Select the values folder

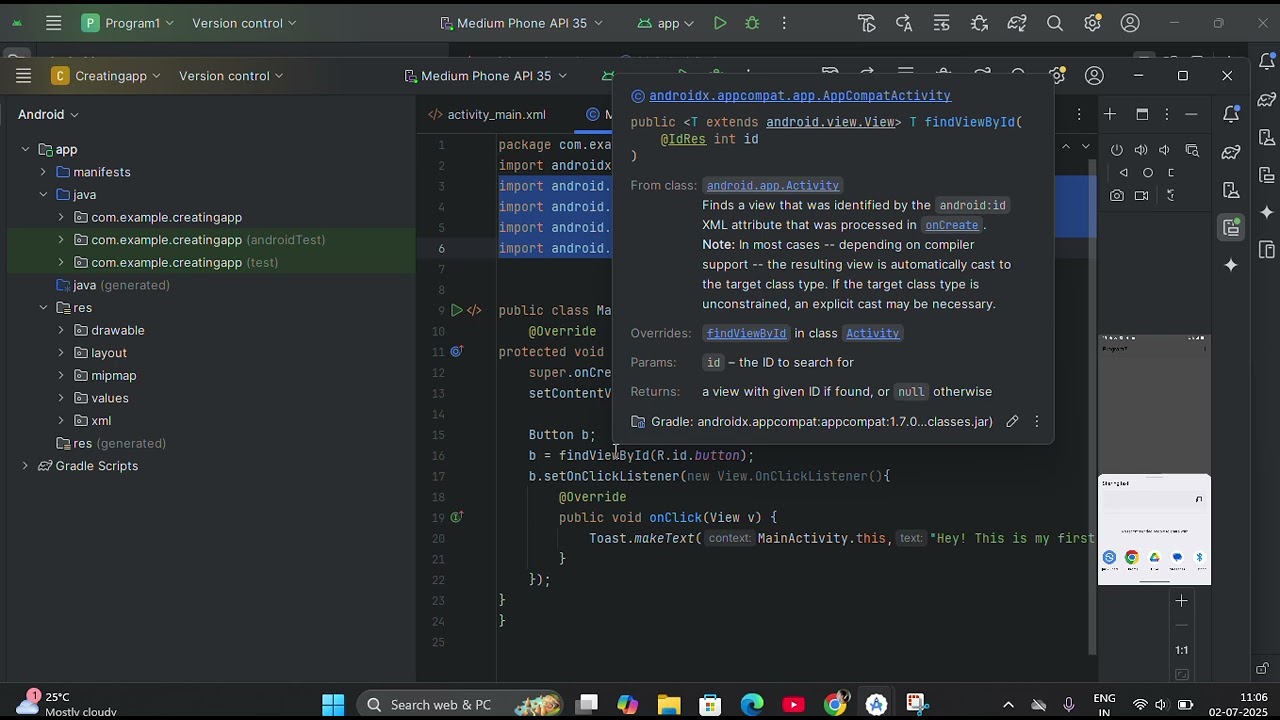click(x=101, y=398)
